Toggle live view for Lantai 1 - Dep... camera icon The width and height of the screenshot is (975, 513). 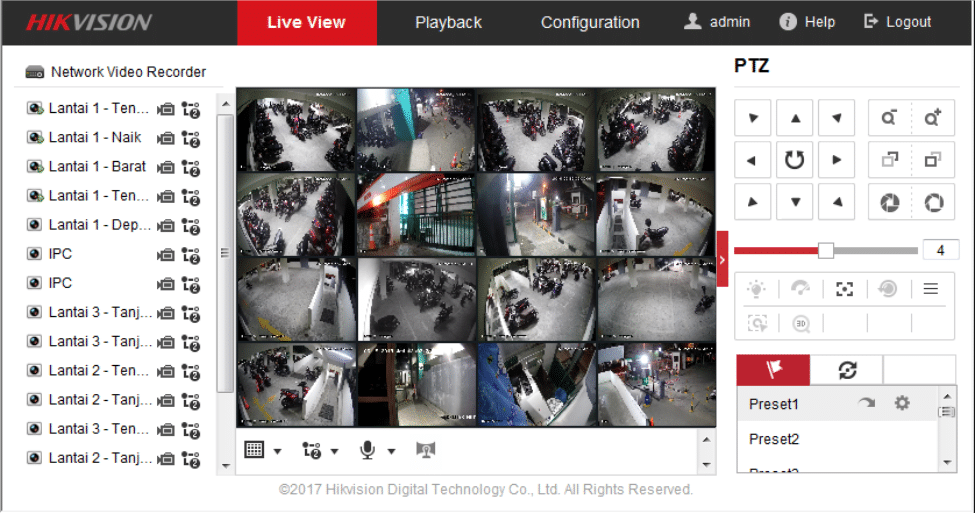[x=35, y=224]
